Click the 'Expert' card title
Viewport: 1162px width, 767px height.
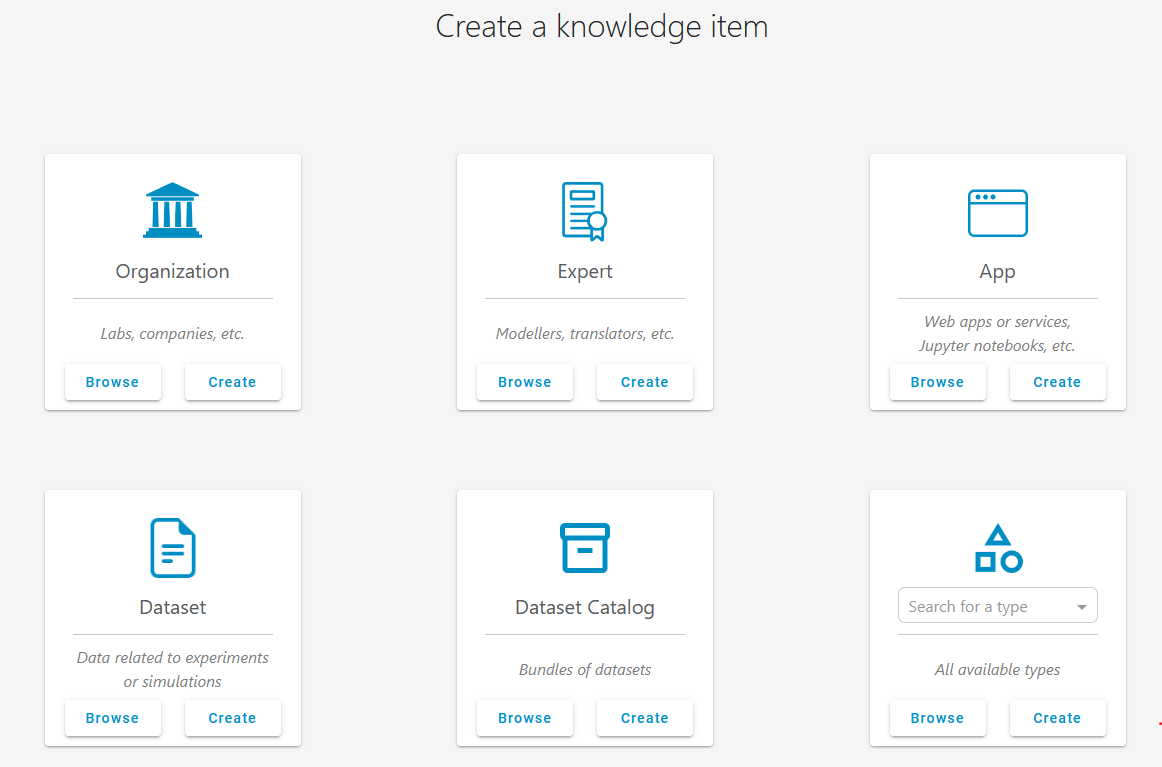tap(585, 271)
